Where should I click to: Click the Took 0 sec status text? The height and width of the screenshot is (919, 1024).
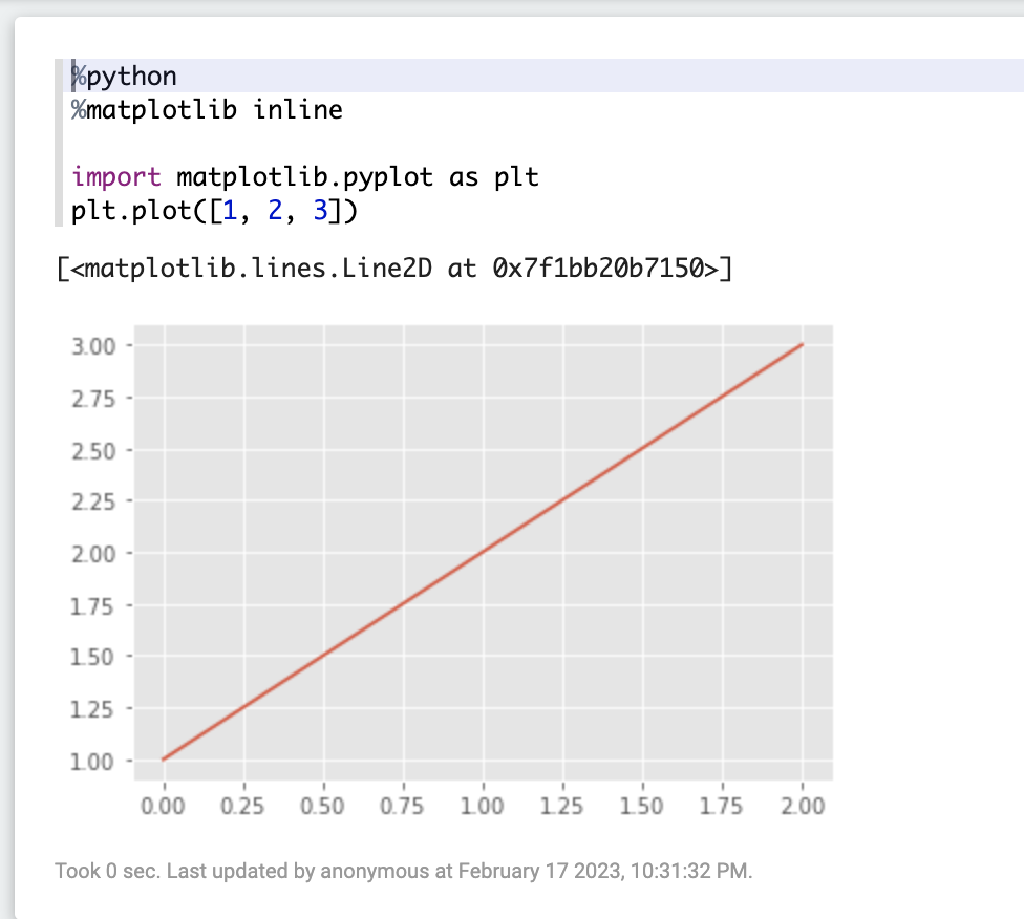pos(106,871)
